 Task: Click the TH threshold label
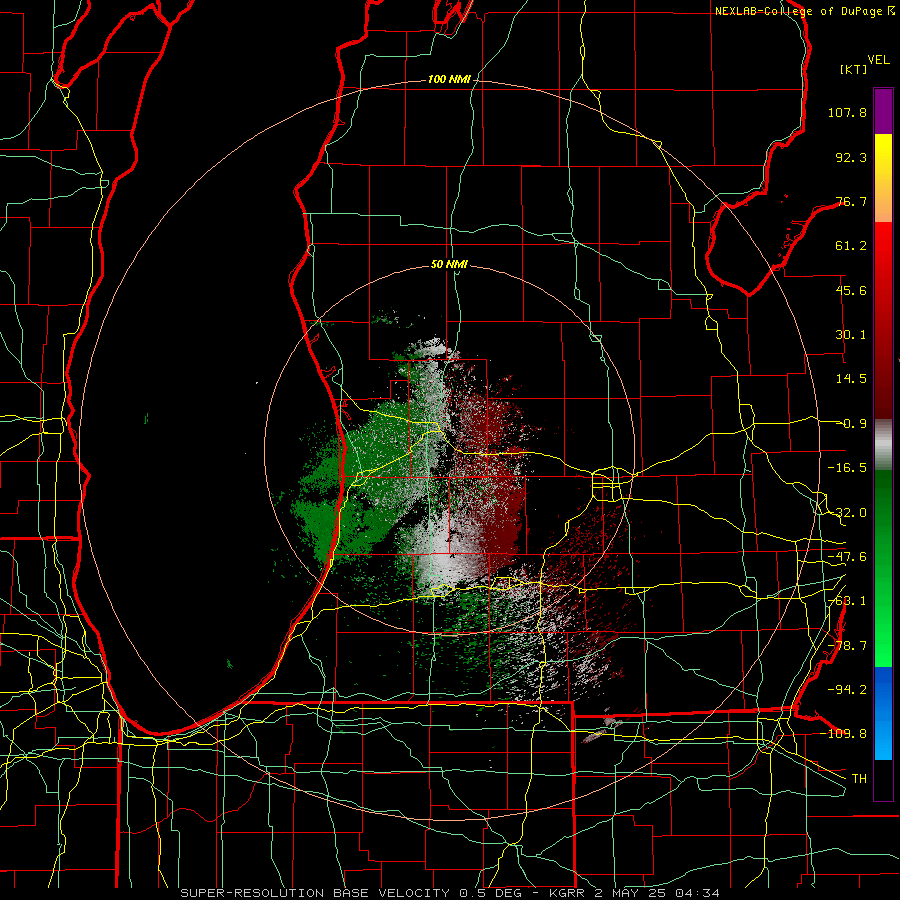click(x=859, y=779)
